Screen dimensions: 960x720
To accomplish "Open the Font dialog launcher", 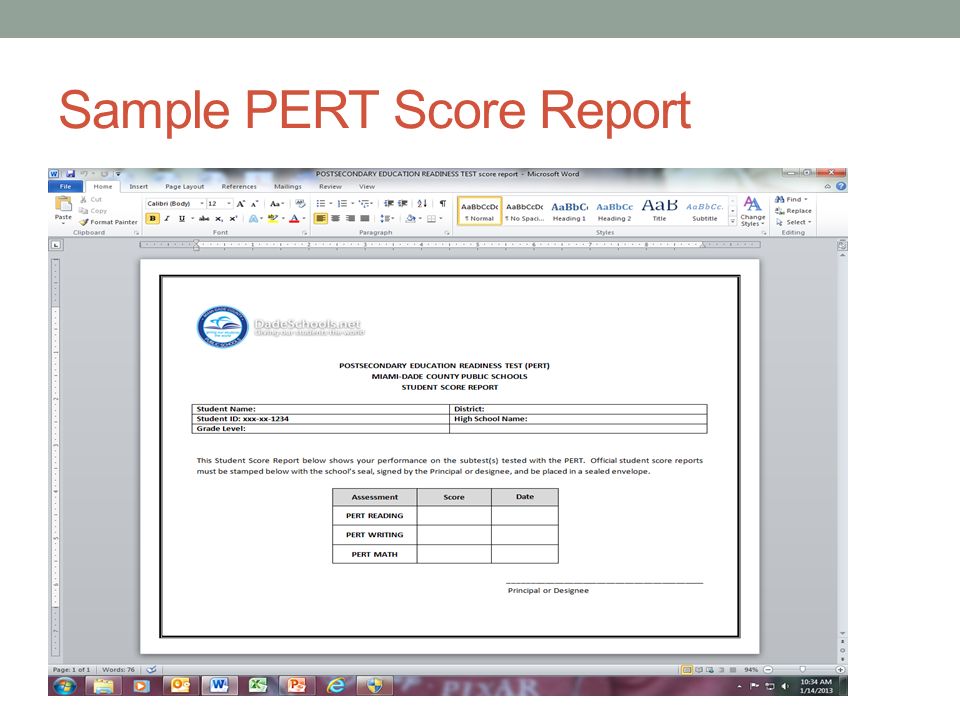I will 305,233.
